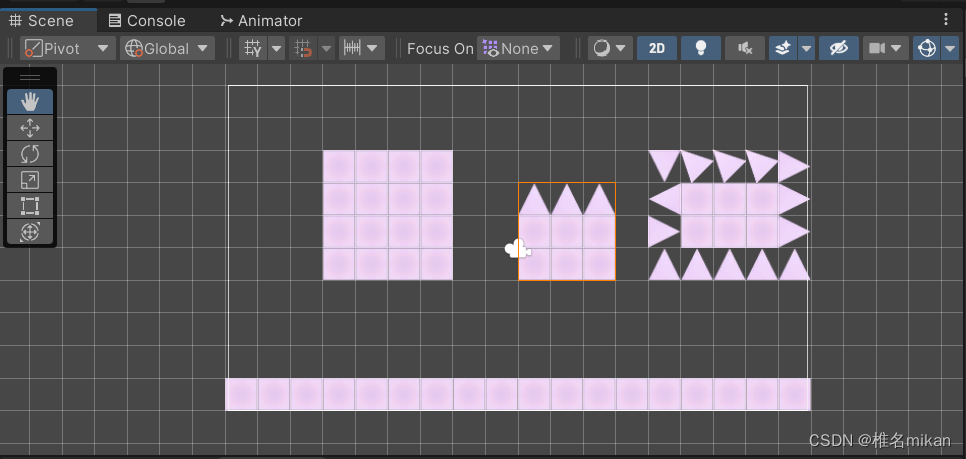Click the tools overlay drag handle
The height and width of the screenshot is (459, 966).
30,78
